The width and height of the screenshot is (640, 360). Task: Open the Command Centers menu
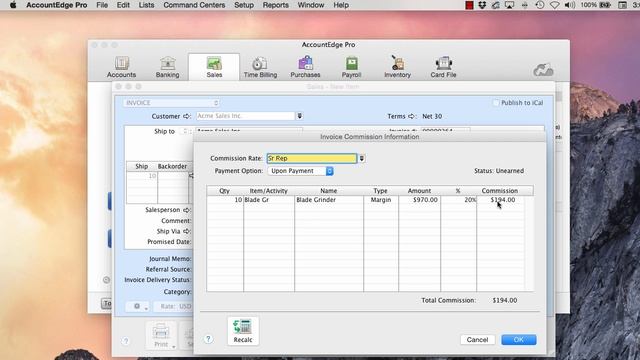coord(194,5)
